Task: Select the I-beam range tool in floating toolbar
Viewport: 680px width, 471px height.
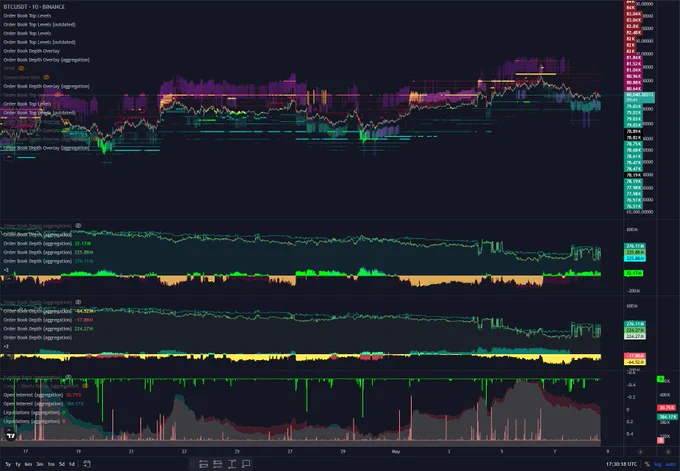Action: click(x=232, y=464)
